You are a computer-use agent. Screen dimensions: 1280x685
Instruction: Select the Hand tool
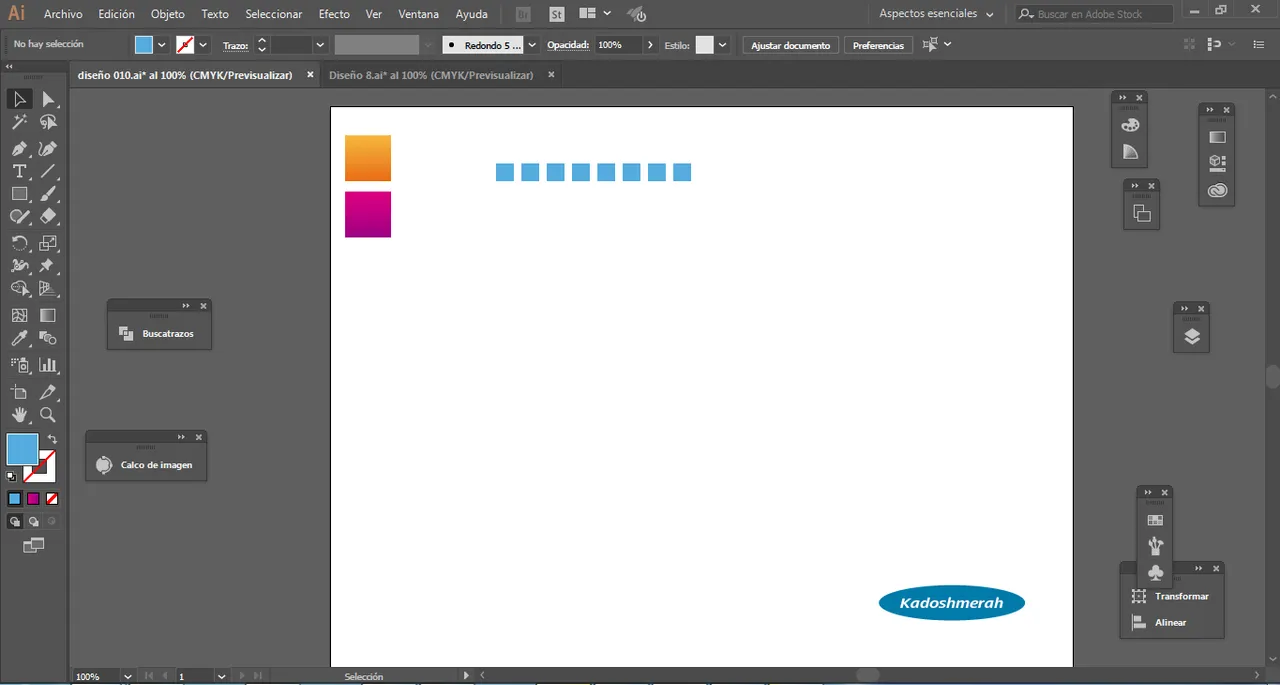19,415
